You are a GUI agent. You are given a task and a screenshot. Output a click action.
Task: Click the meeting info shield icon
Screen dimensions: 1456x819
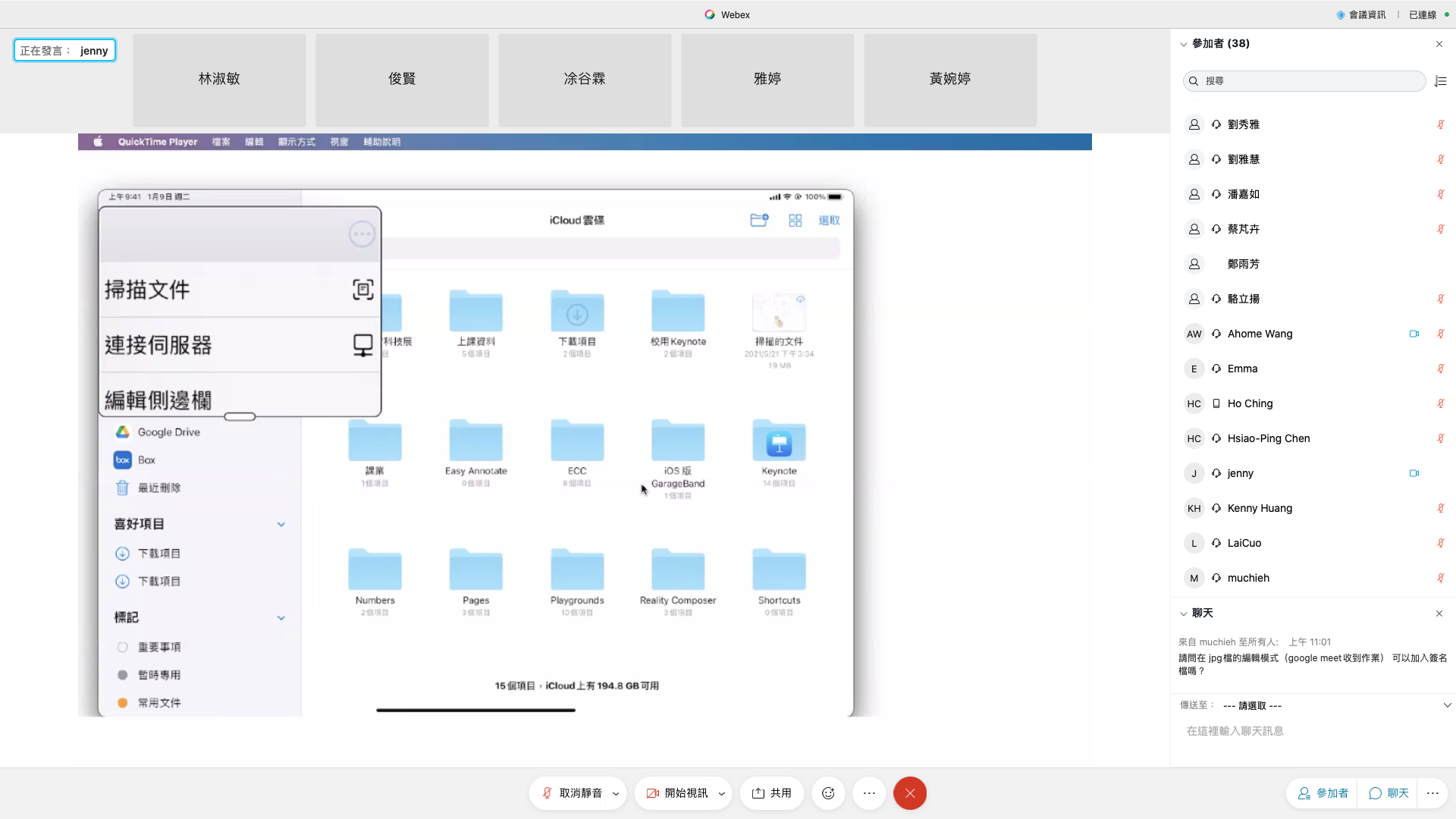[1341, 14]
